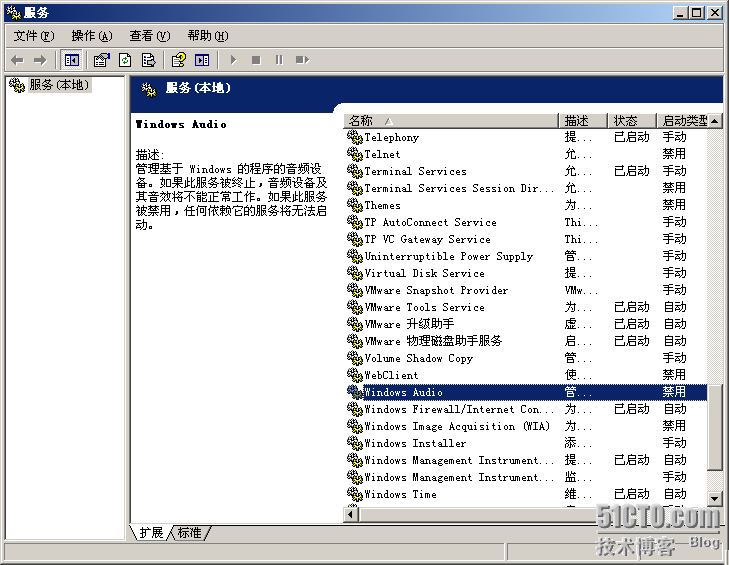Screen dimensions: 729x565
Task: Click the Help question-mark toolbar icon
Action: (x=179, y=60)
